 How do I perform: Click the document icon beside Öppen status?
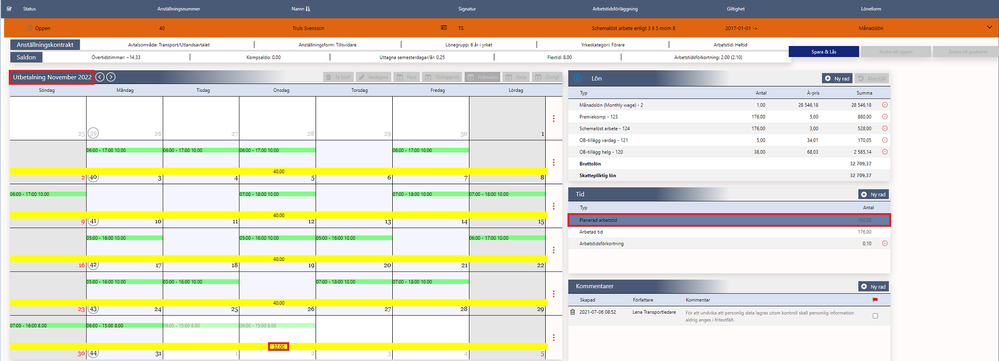click(30, 28)
